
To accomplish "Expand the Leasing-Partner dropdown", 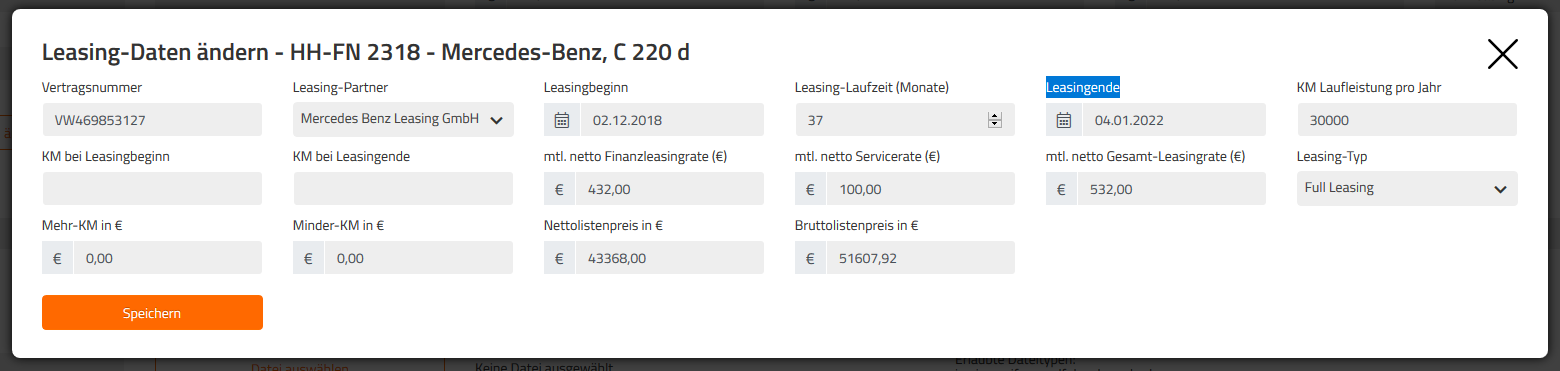I will coord(403,119).
